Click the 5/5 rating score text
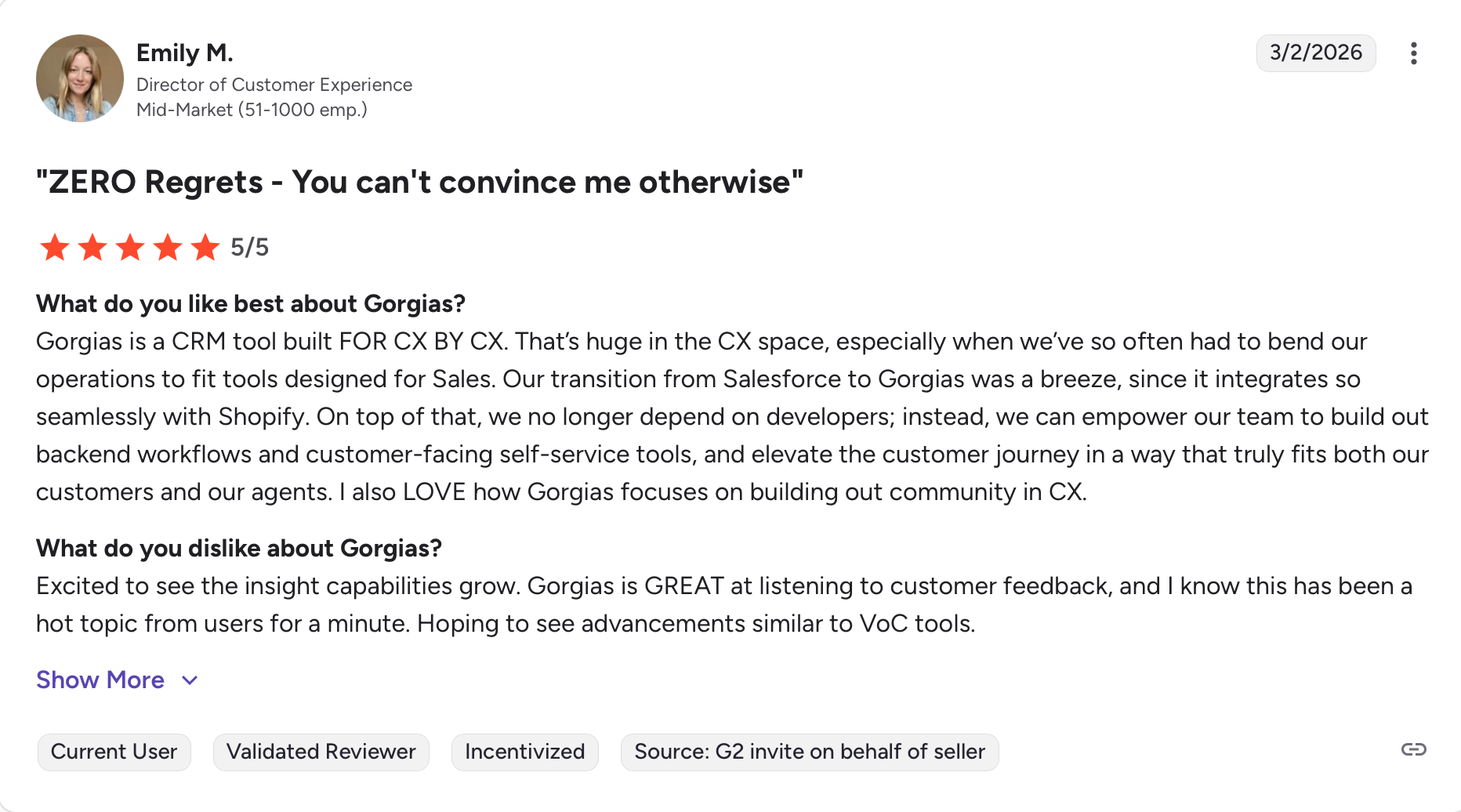 click(x=249, y=248)
